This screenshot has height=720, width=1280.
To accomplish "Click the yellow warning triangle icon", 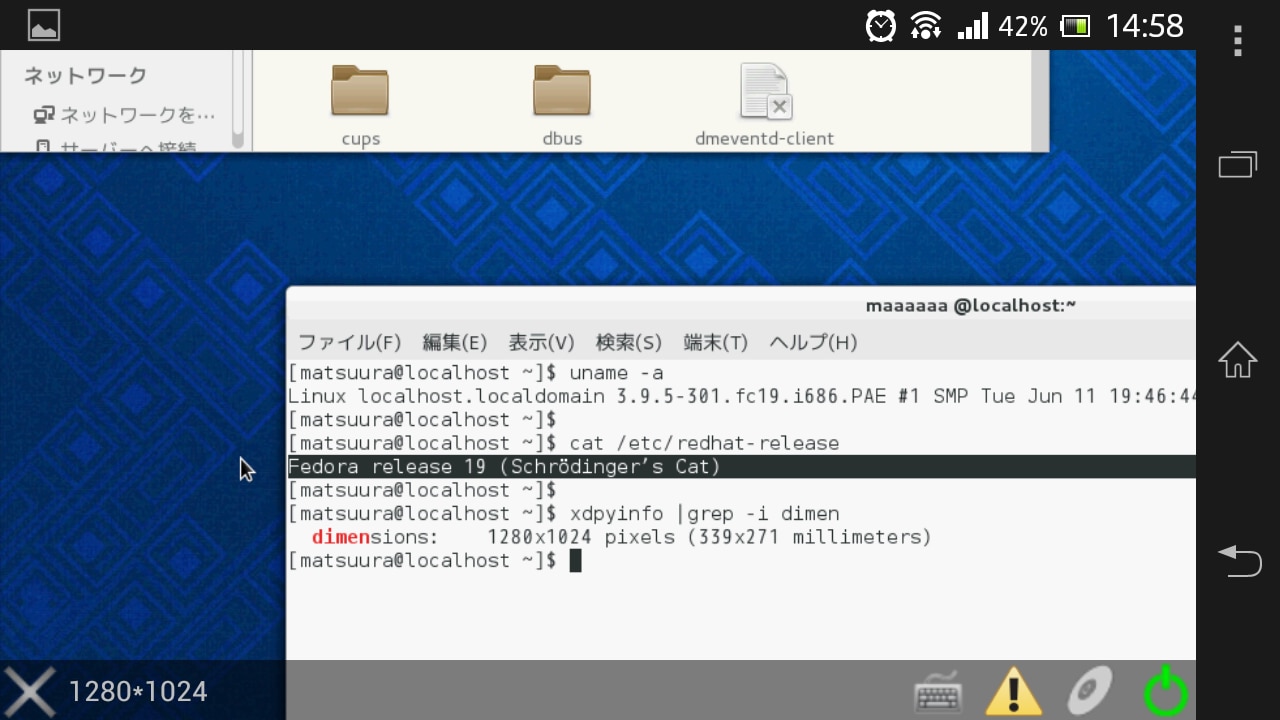I will (x=1014, y=691).
